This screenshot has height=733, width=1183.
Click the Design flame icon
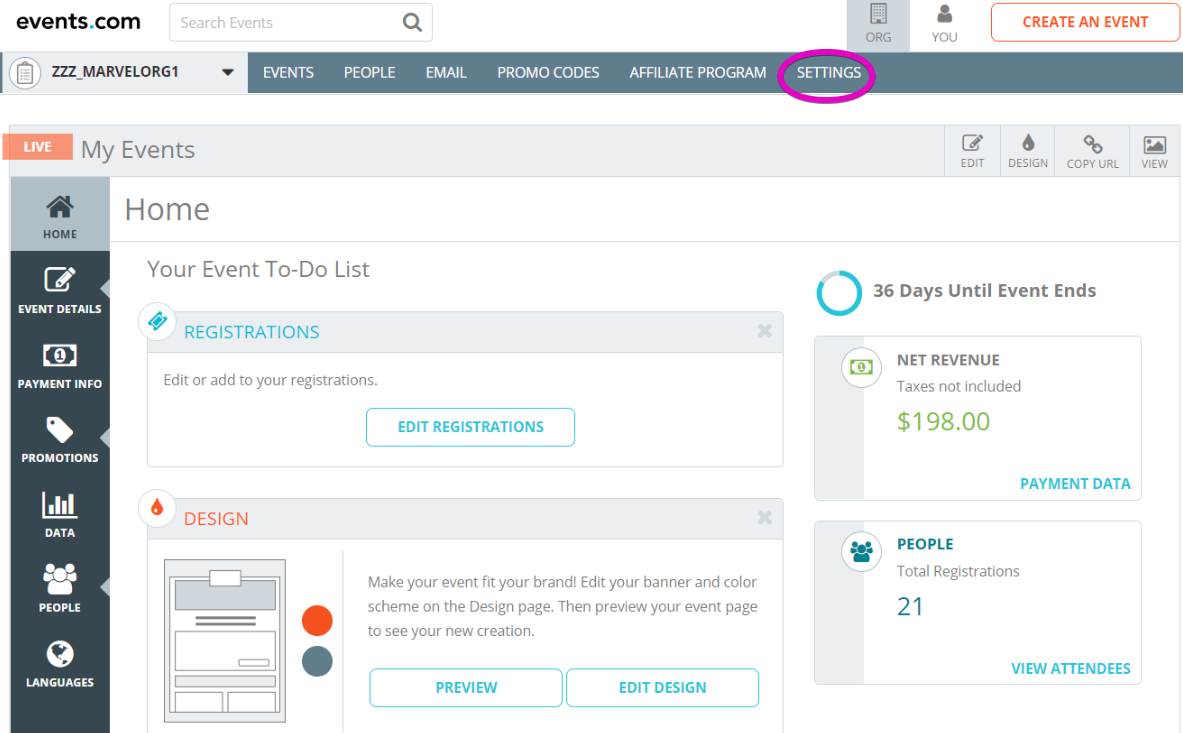[157, 508]
